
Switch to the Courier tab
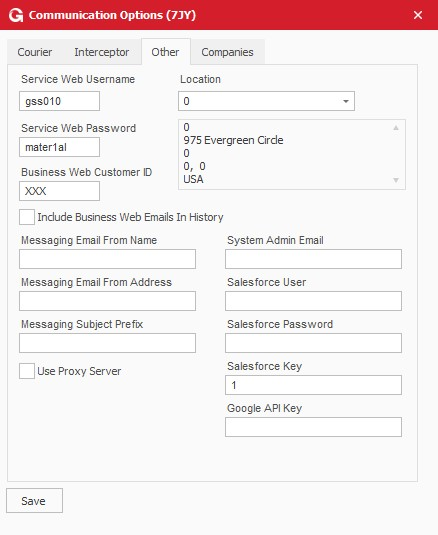35,52
